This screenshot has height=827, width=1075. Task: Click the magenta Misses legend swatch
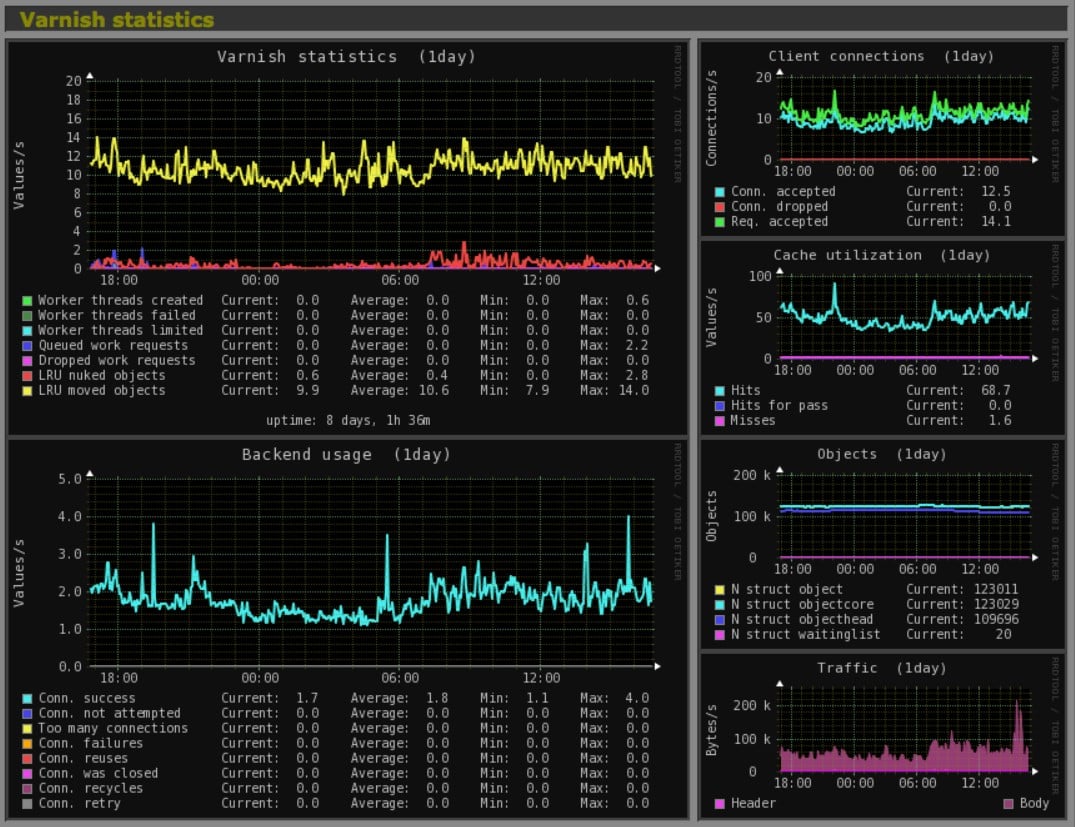[x=720, y=421]
